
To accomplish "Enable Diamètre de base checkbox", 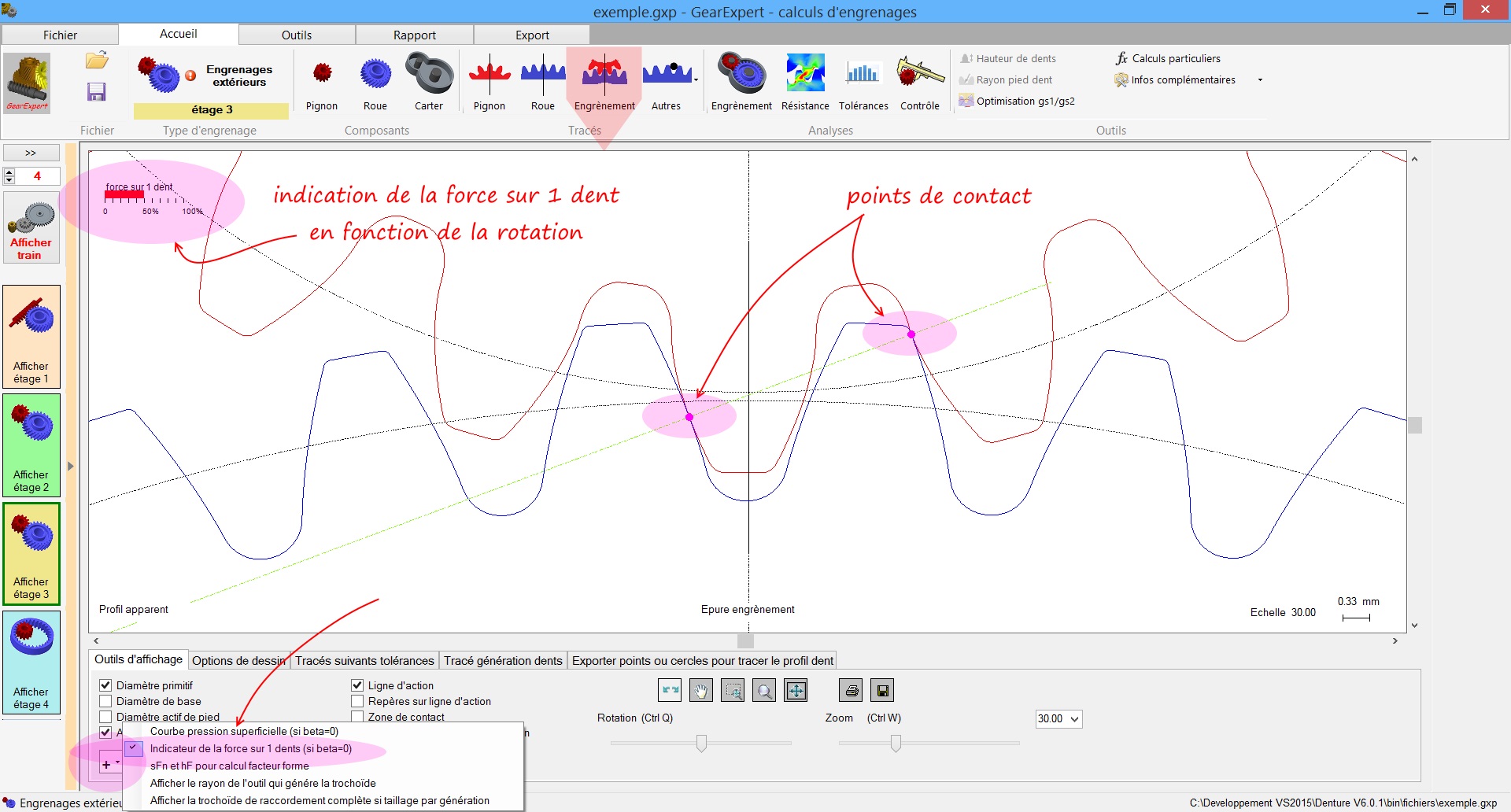I will pyautogui.click(x=105, y=701).
